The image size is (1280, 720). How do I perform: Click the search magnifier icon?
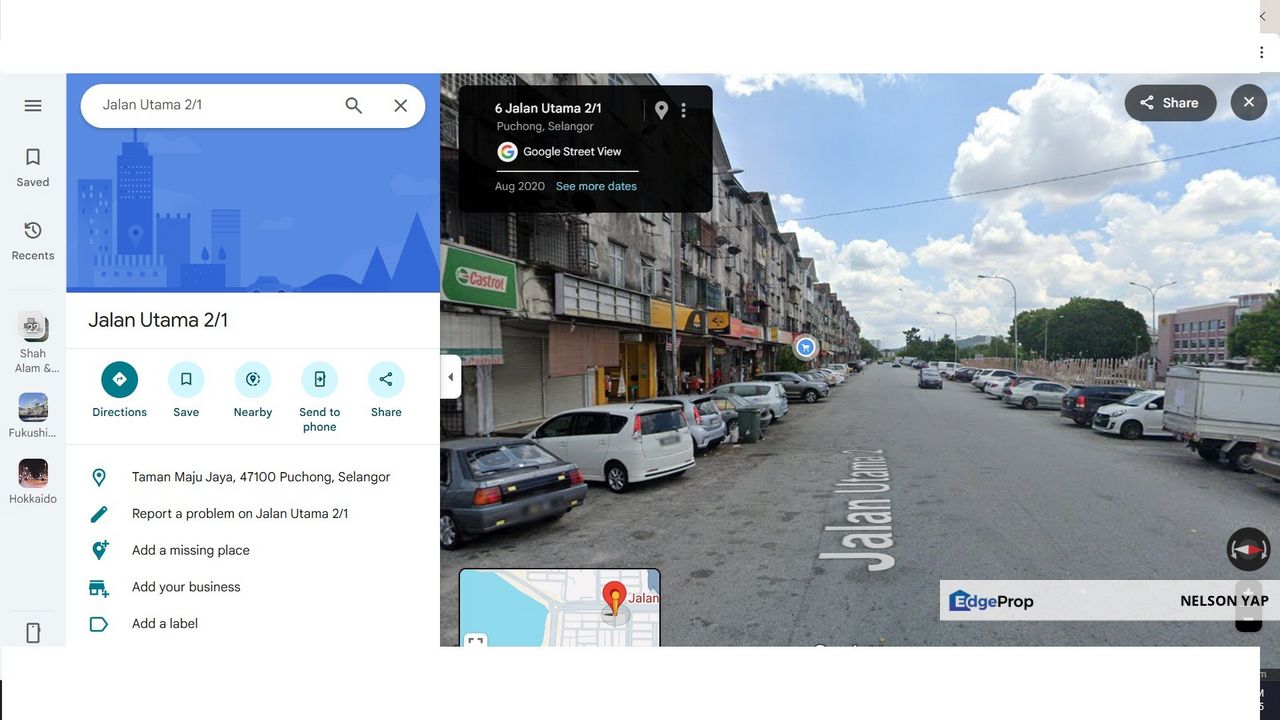[x=353, y=105]
